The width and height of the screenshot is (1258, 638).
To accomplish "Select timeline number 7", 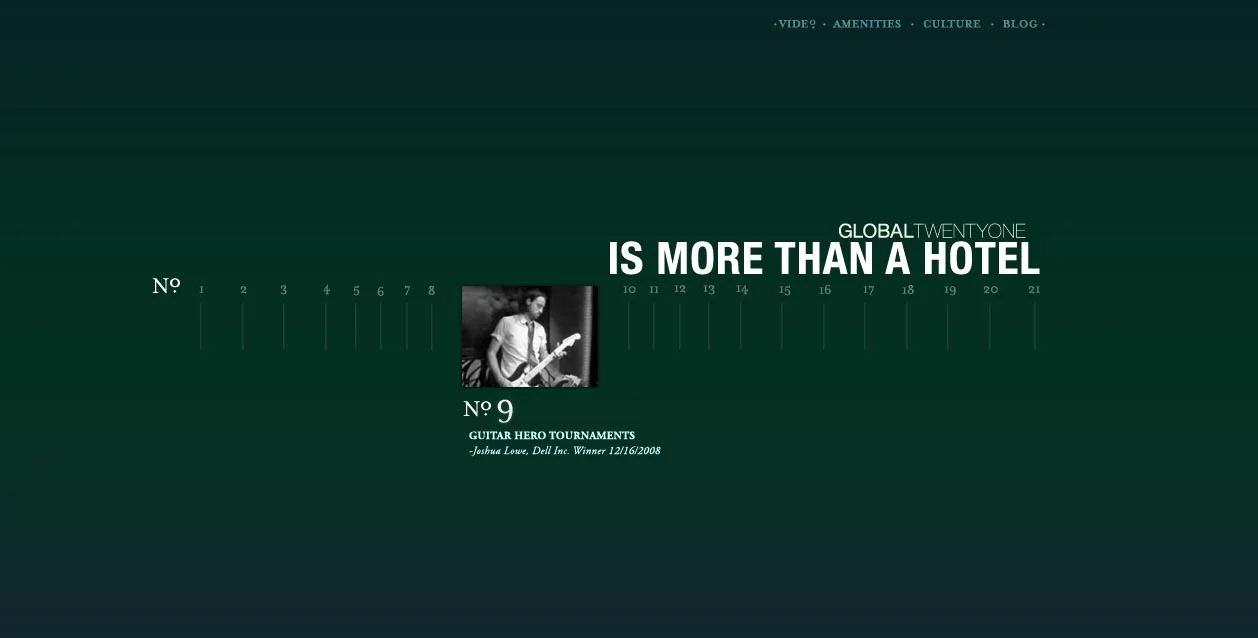I will tap(407, 290).
